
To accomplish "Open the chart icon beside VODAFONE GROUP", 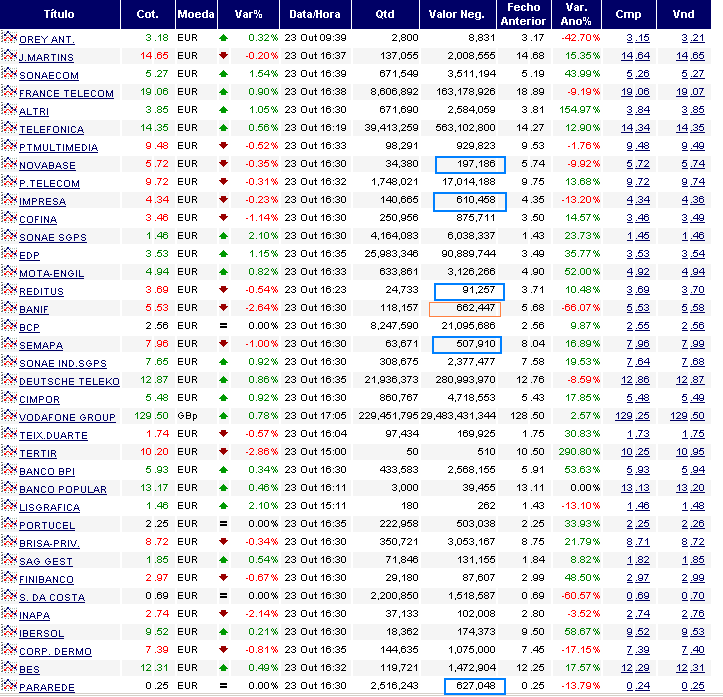I will (9, 415).
